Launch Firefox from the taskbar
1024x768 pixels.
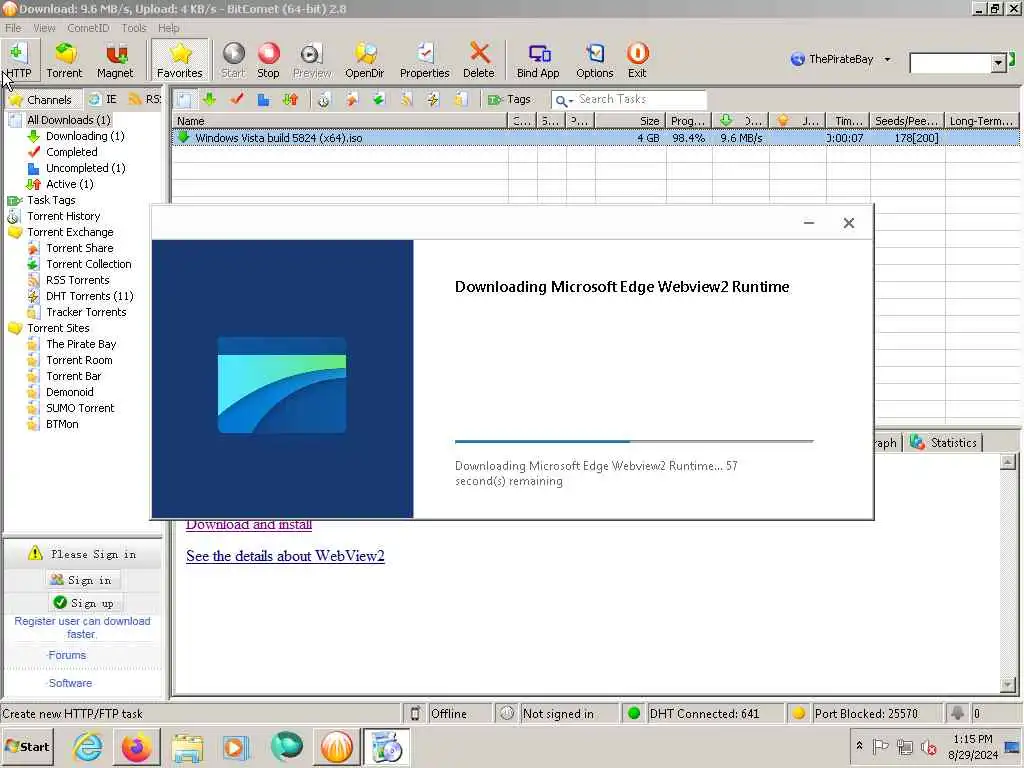point(137,747)
